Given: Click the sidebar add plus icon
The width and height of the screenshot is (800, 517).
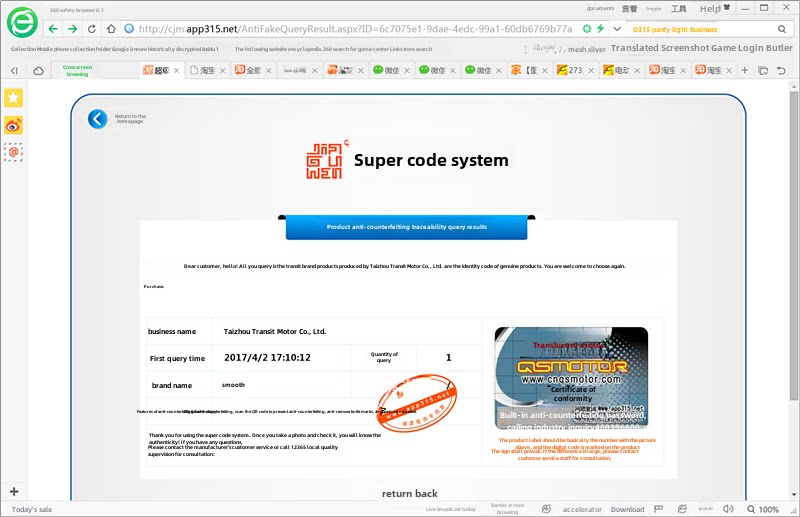Looking at the screenshot, I should (x=14, y=491).
